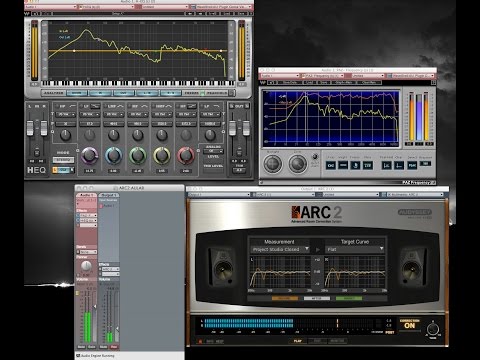The image size is (480, 360).
Task: Open the first header dropdown of HEQ window
Action: click(x=51, y=7)
